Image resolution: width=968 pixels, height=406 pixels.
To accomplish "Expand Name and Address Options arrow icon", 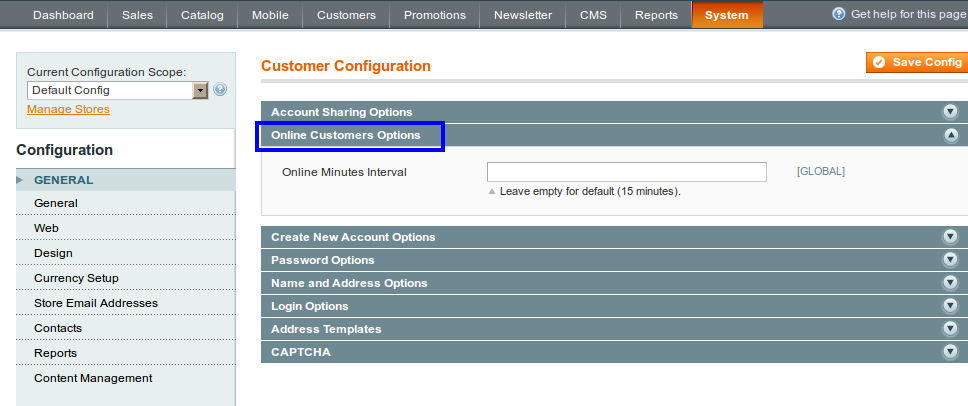I will [x=950, y=283].
